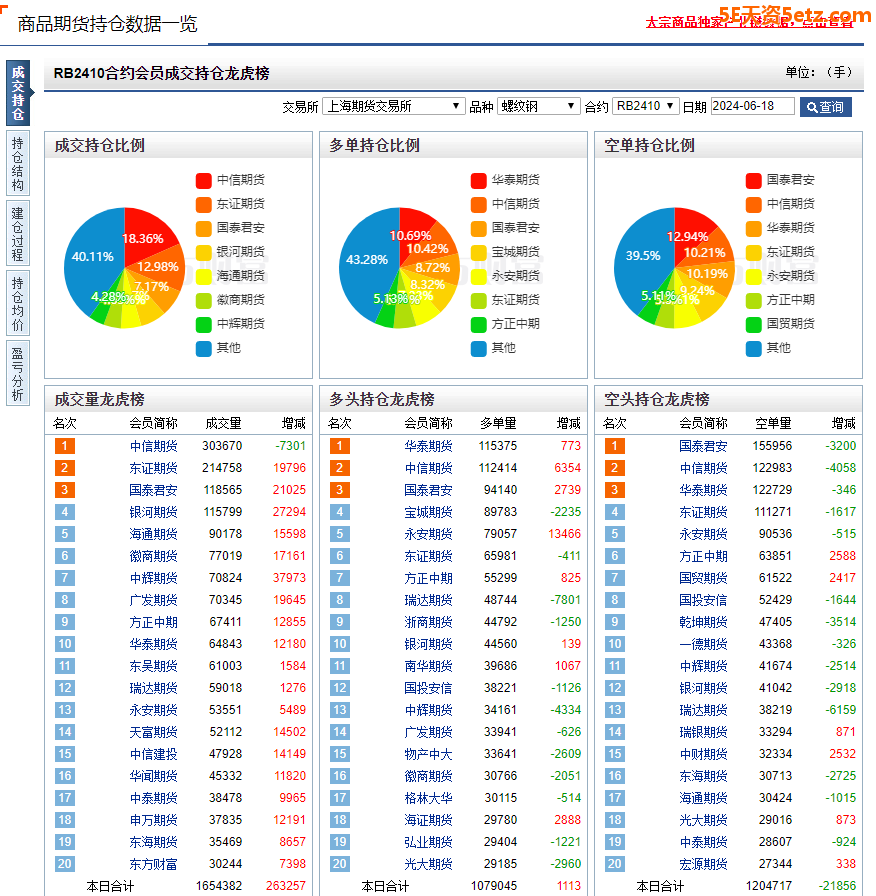This screenshot has width=876, height=896.
Task: Open 银河期货 in 成交量龙虎榜 rank 4
Action: pyautogui.click(x=153, y=513)
